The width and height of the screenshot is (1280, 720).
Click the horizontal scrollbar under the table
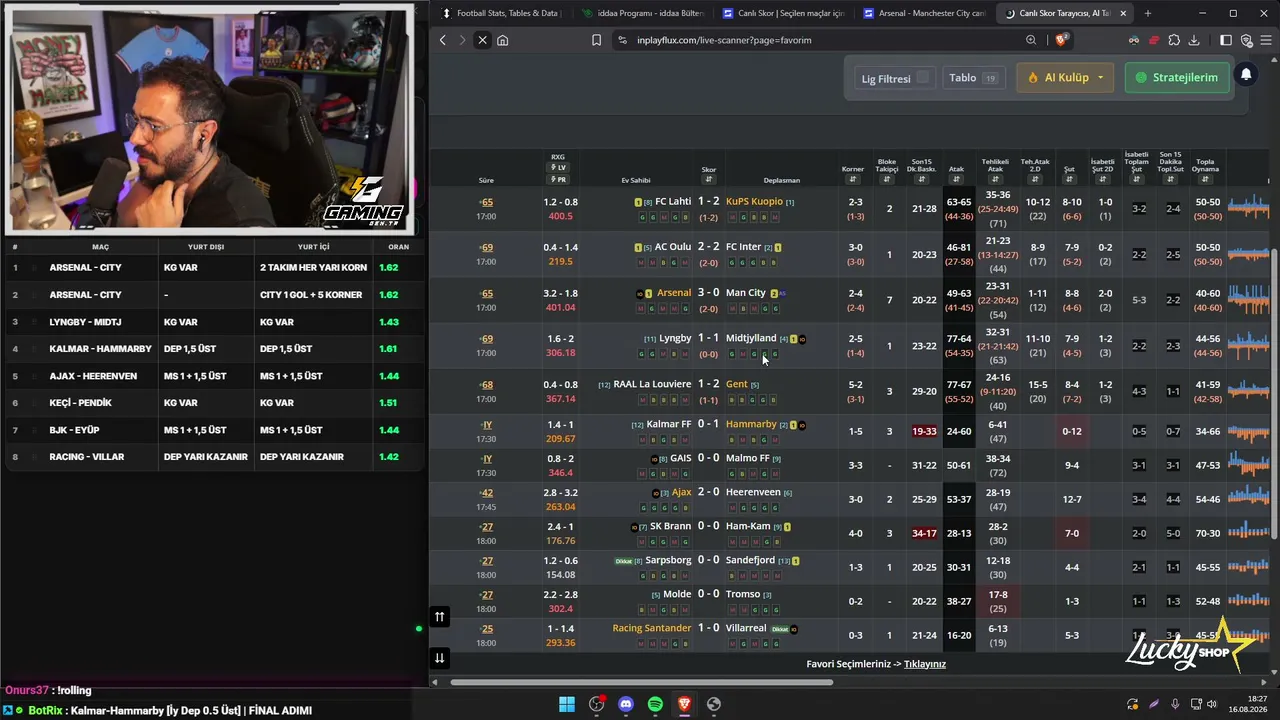coord(641,683)
